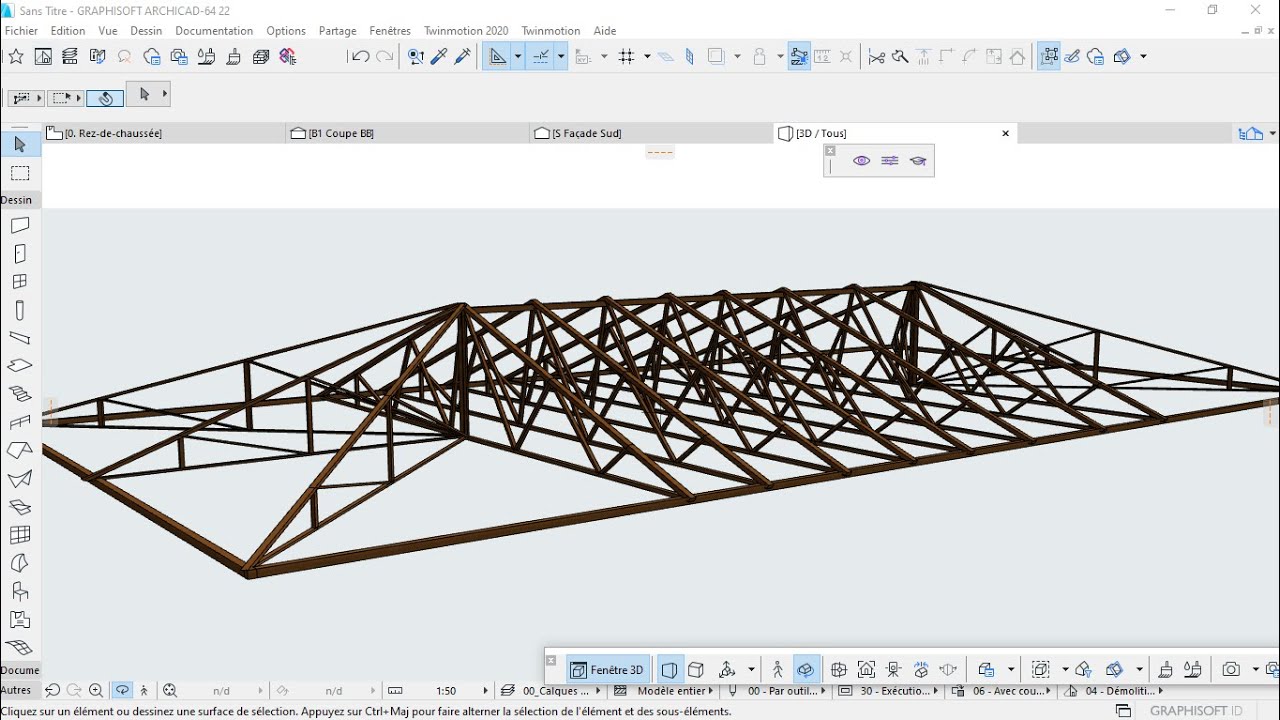Select the Arrow tool in the toolbox
The height and width of the screenshot is (720, 1280).
(20, 145)
